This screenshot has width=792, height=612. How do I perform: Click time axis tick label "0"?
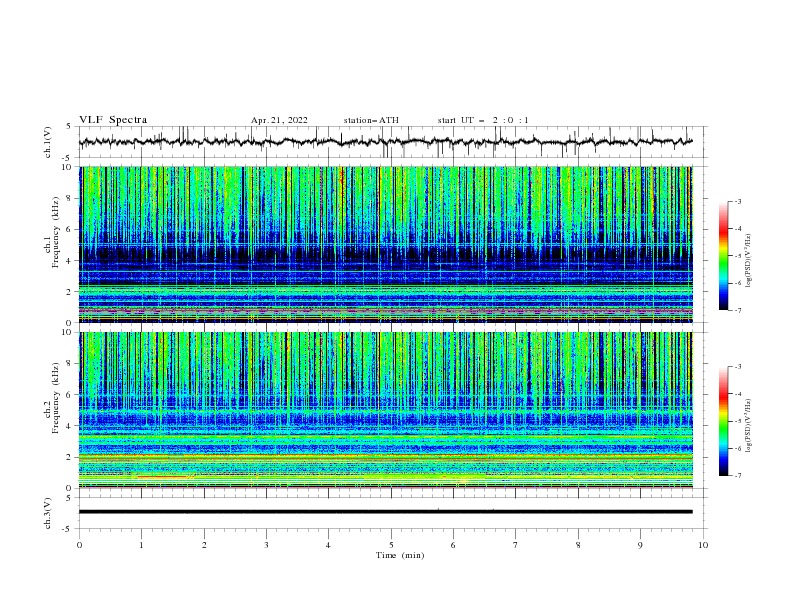79,545
